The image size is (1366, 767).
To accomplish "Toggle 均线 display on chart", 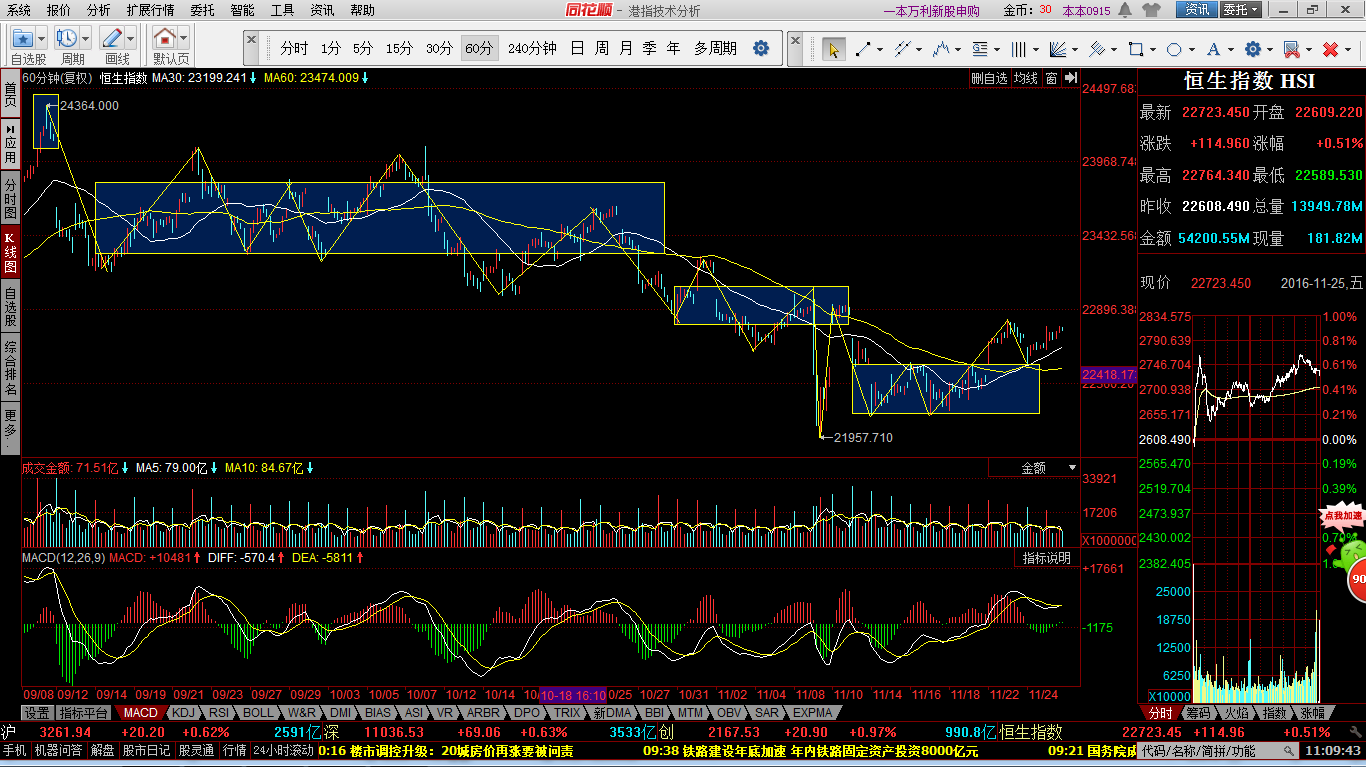I will tap(1026, 78).
